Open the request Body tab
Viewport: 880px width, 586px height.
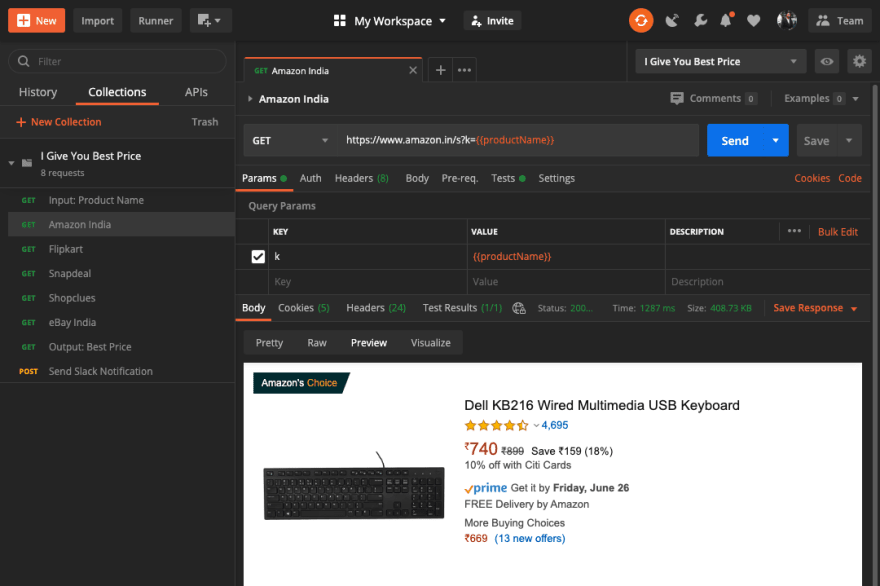pyautogui.click(x=417, y=178)
